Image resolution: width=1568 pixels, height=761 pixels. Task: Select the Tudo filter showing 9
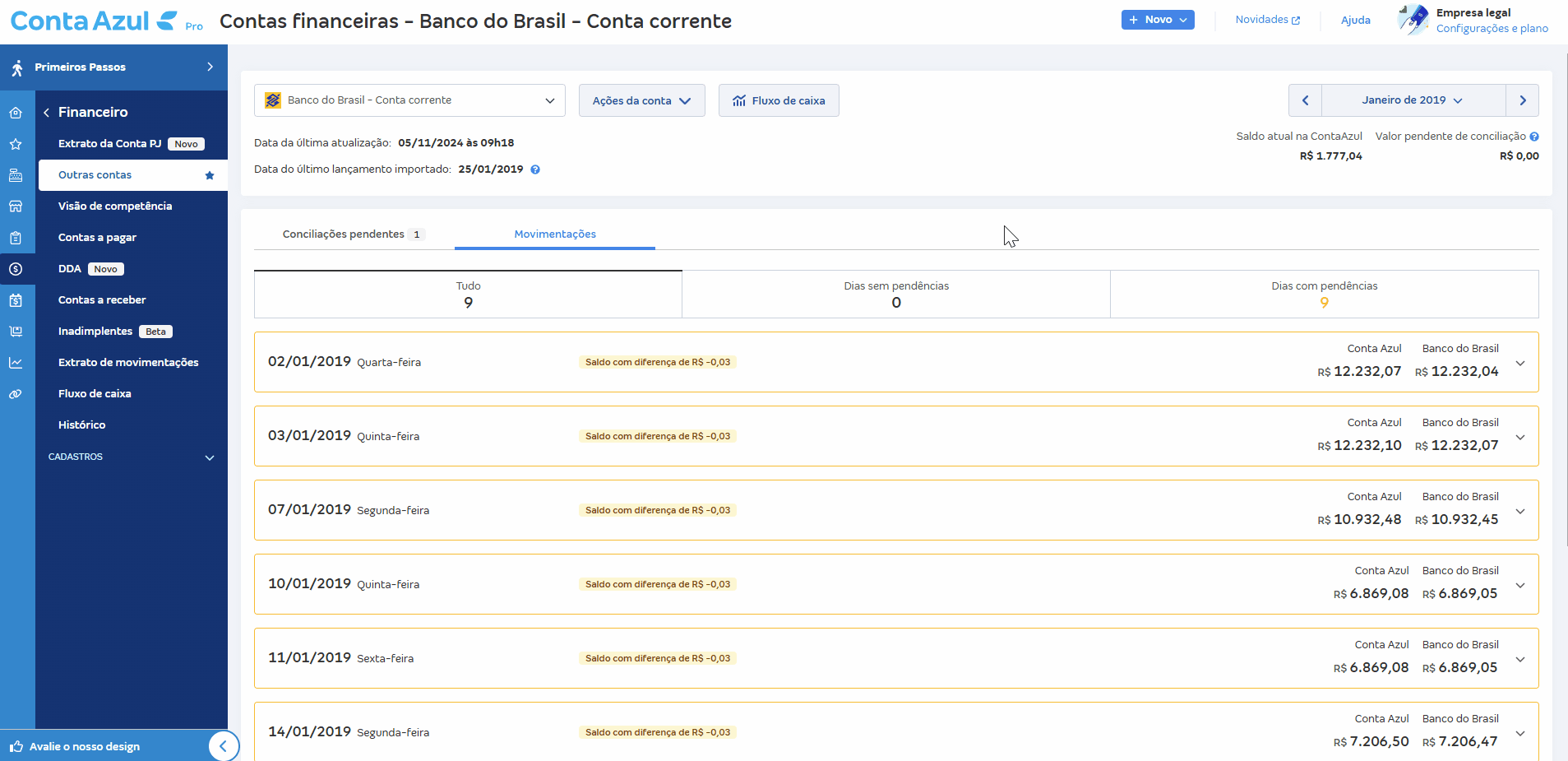click(x=468, y=294)
